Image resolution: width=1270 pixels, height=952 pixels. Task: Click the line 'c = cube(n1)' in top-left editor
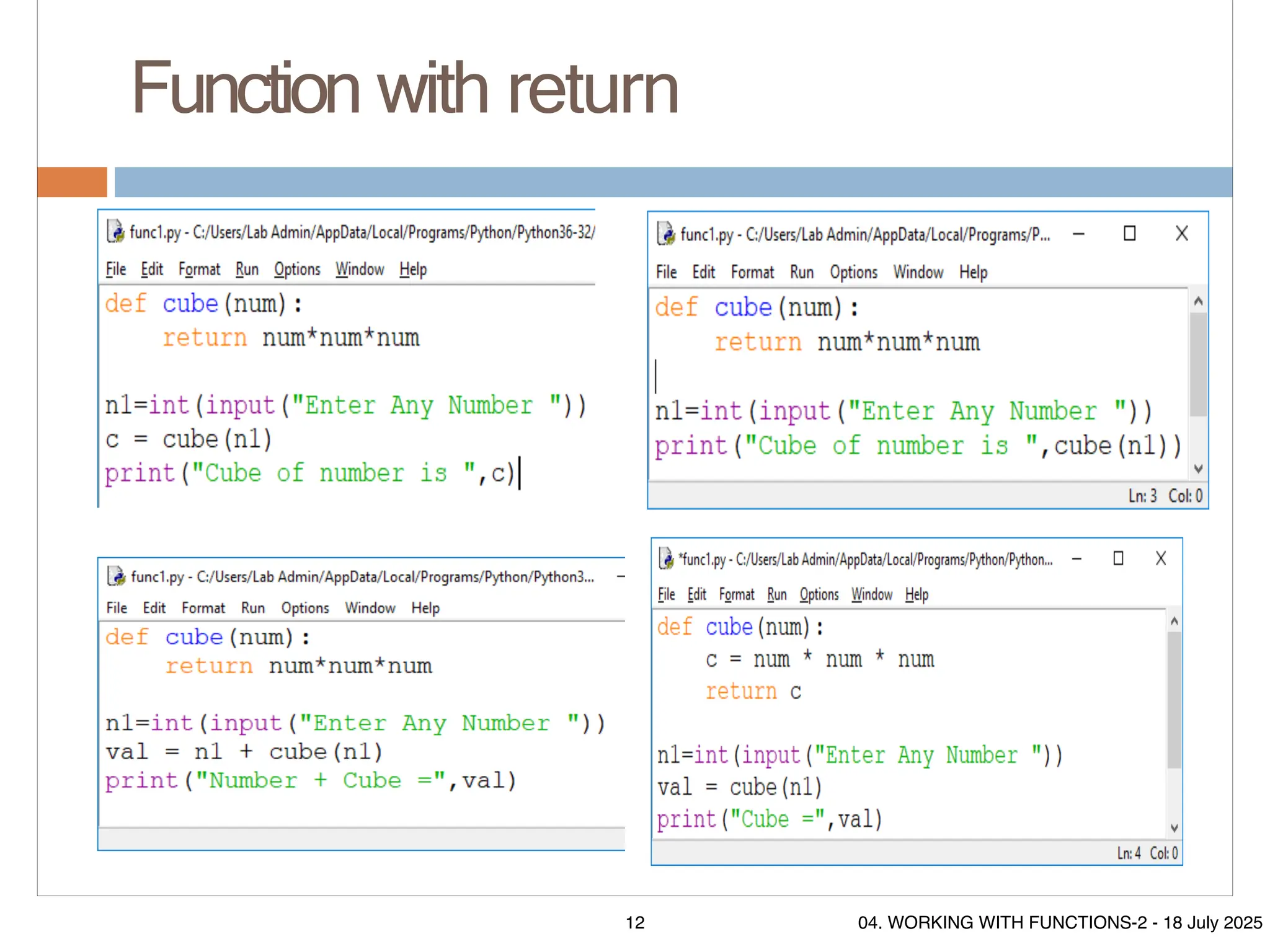tap(189, 439)
